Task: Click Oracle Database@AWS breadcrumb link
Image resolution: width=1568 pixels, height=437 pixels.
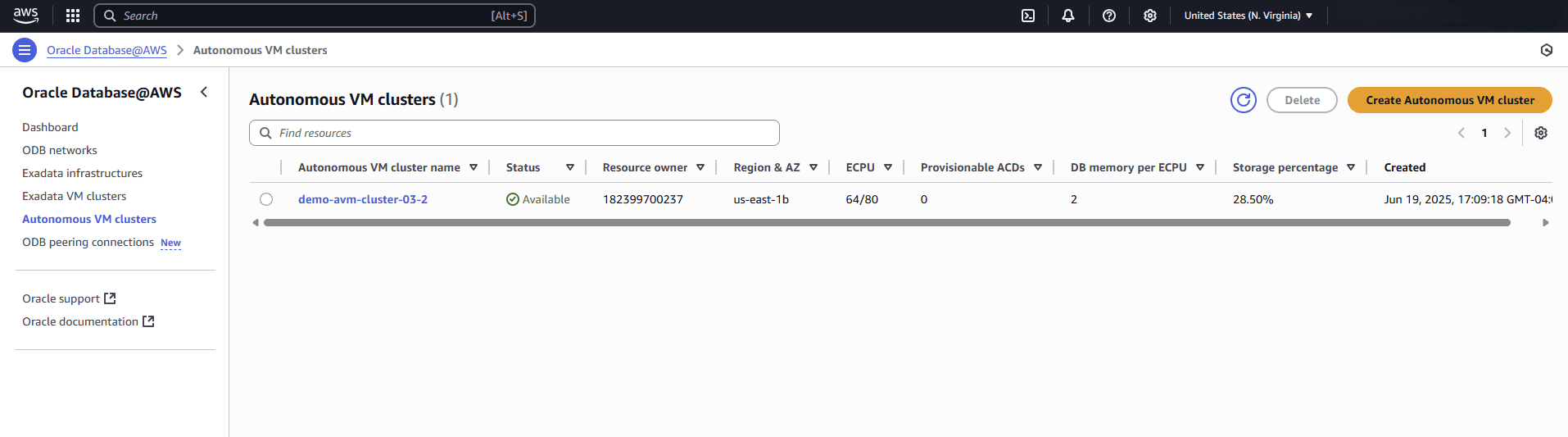Action: (106, 50)
